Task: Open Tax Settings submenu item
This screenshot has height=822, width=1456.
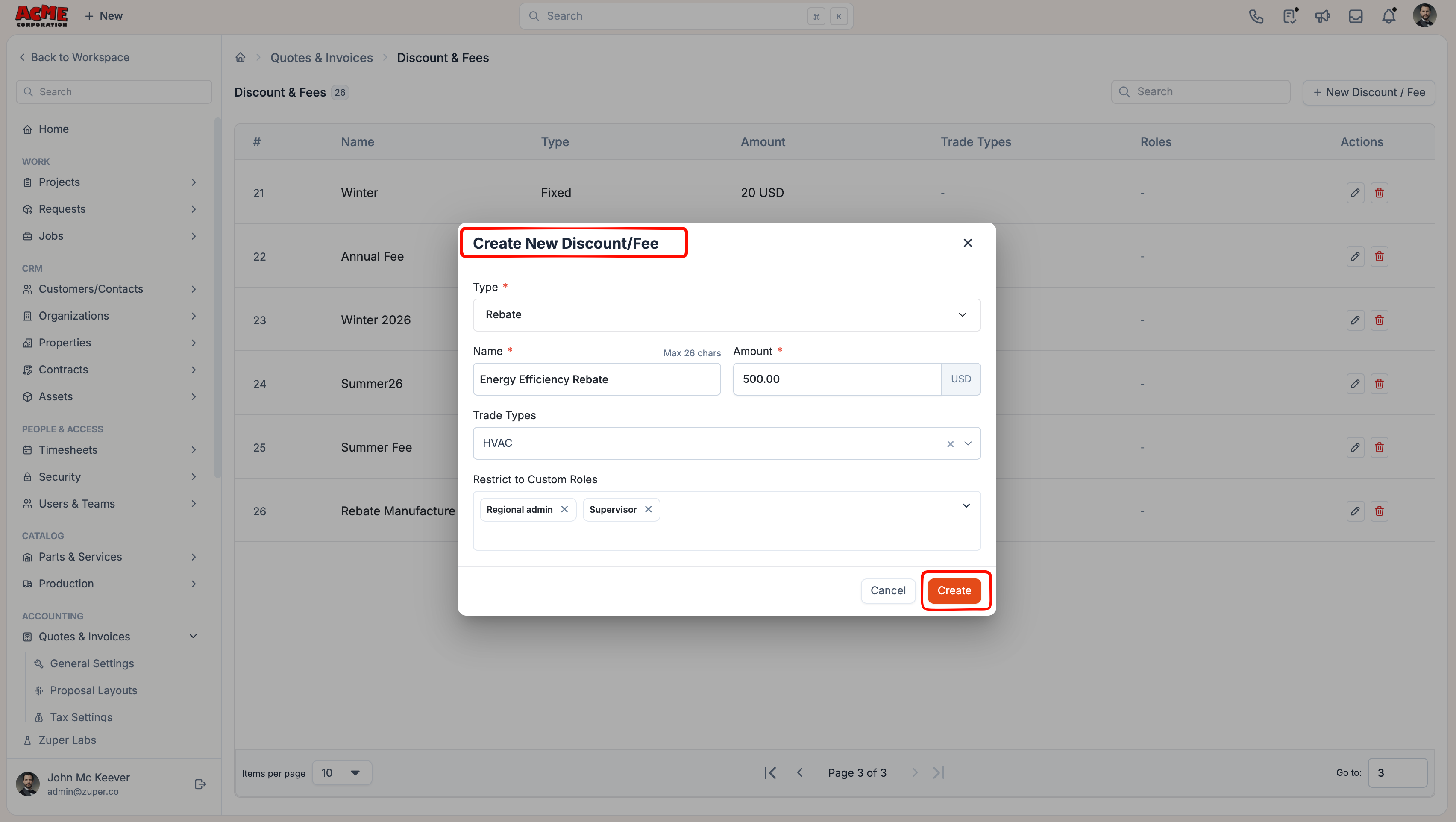Action: [81, 717]
